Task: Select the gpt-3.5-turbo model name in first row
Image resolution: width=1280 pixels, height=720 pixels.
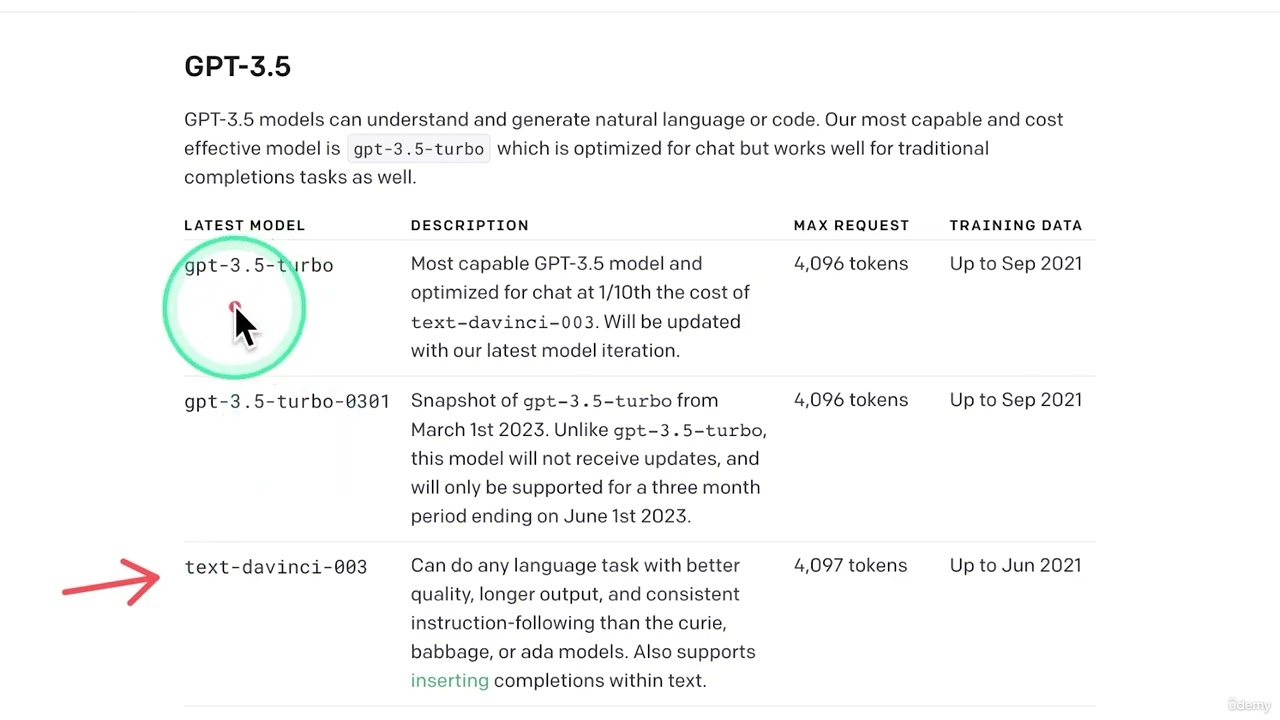Action: coord(259,265)
